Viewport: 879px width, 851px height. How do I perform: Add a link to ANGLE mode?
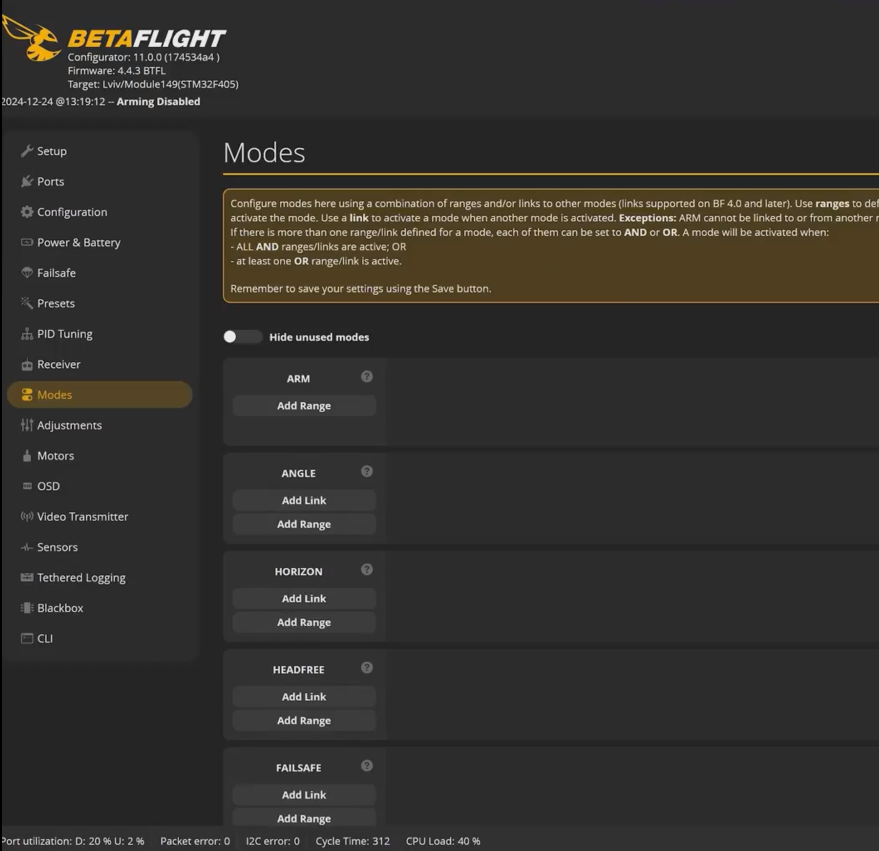click(304, 500)
